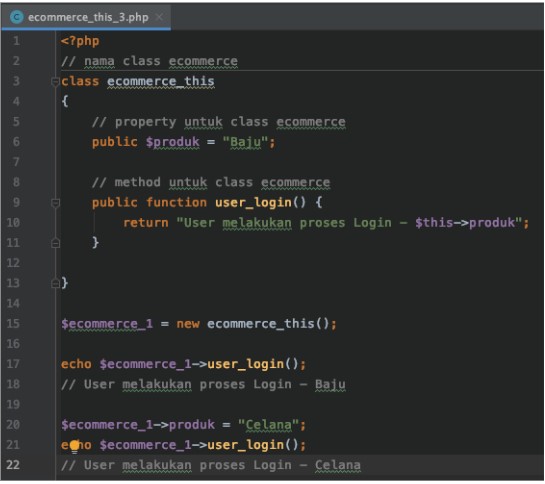Click the PHP class file icon in the tab
545x484 pixels.
(16, 17)
